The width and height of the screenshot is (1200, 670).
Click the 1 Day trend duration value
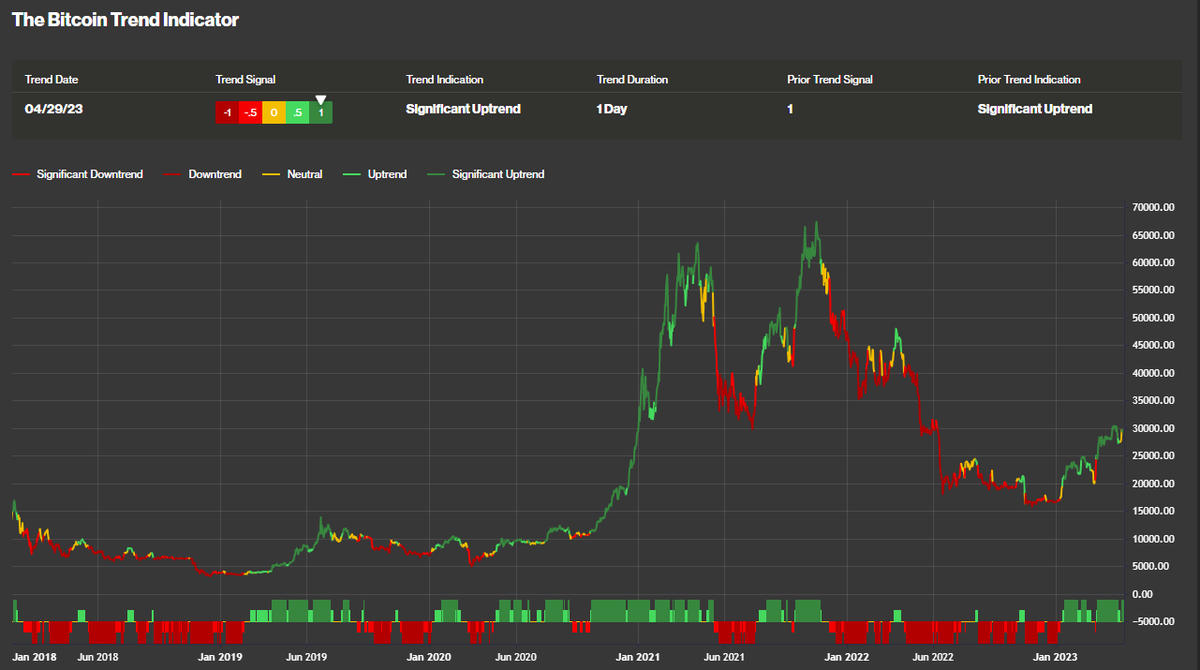pyautogui.click(x=612, y=109)
